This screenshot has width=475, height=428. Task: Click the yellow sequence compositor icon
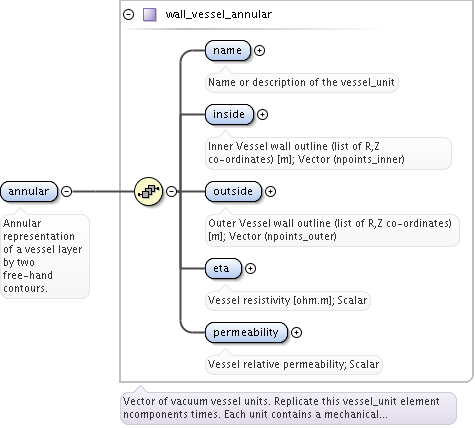tap(148, 191)
